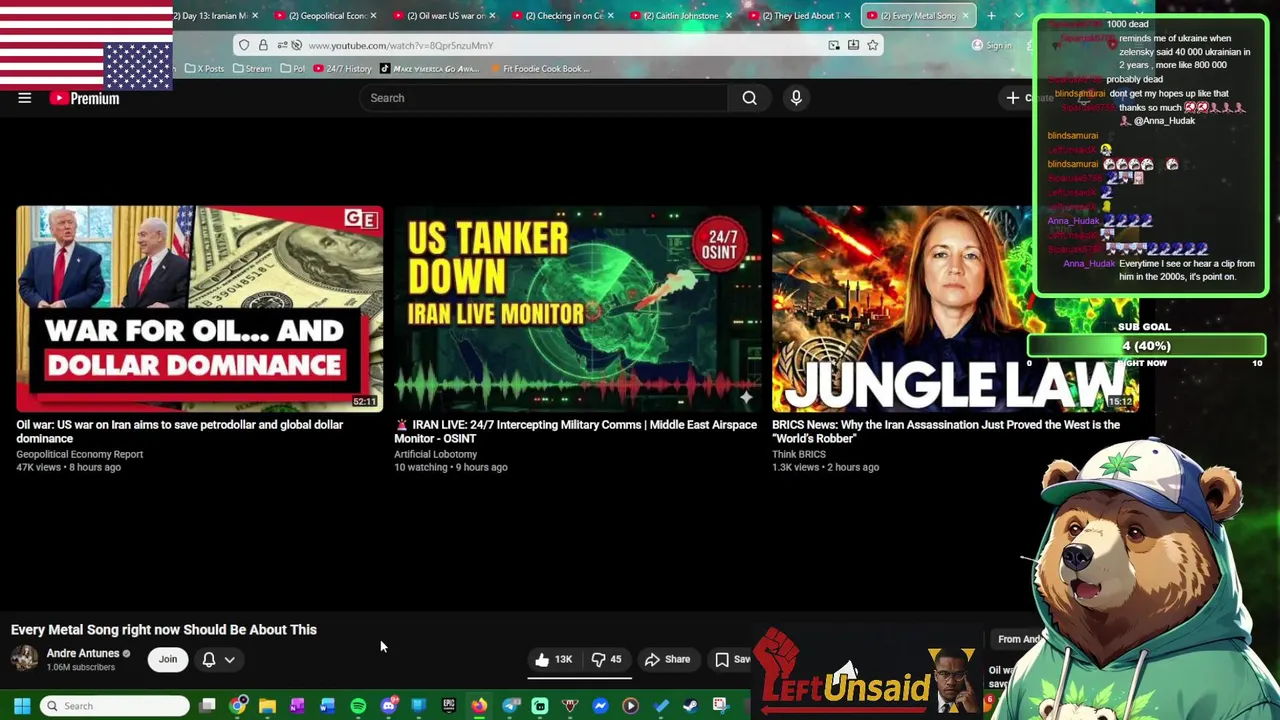1280x720 pixels.
Task: Bookmark this page with the star
Action: [x=872, y=45]
